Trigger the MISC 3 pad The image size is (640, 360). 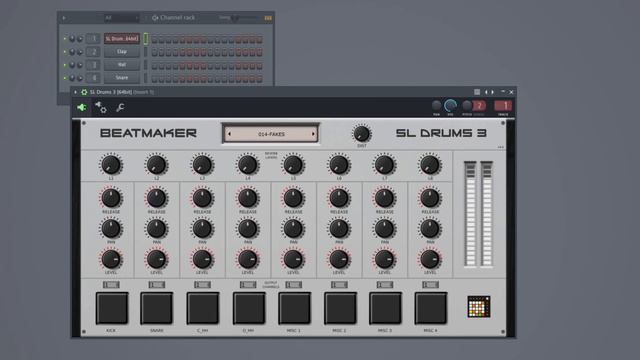point(385,308)
